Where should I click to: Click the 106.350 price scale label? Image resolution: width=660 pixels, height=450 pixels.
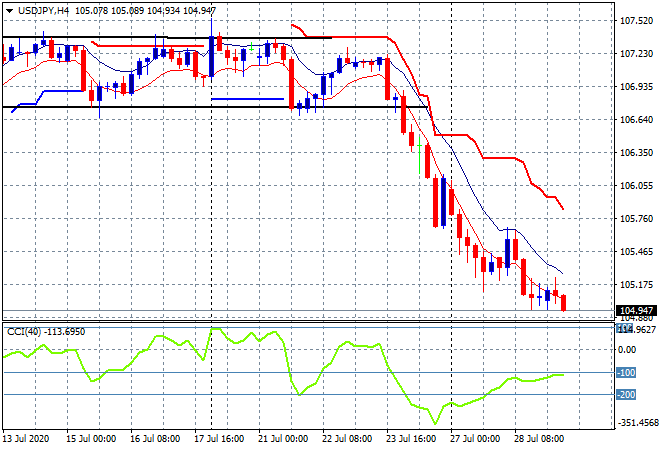636,152
